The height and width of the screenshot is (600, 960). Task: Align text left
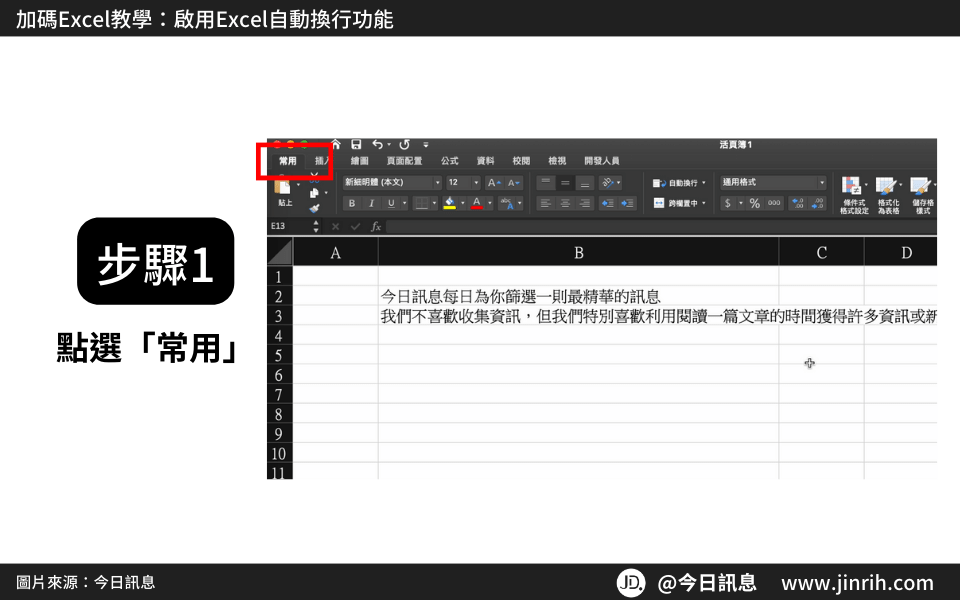coord(546,203)
